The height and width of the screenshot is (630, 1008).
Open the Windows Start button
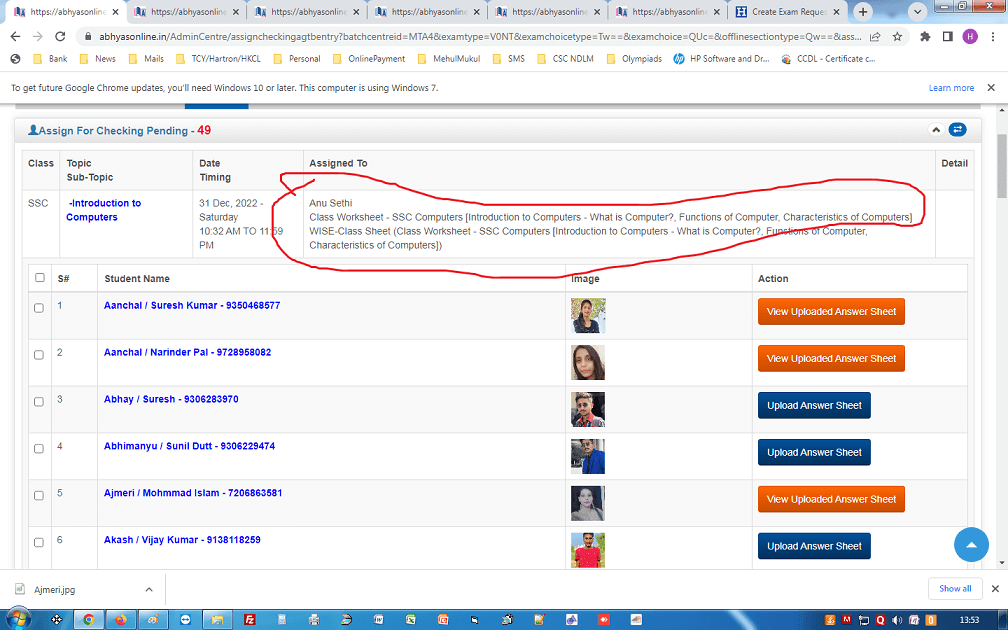[20, 619]
